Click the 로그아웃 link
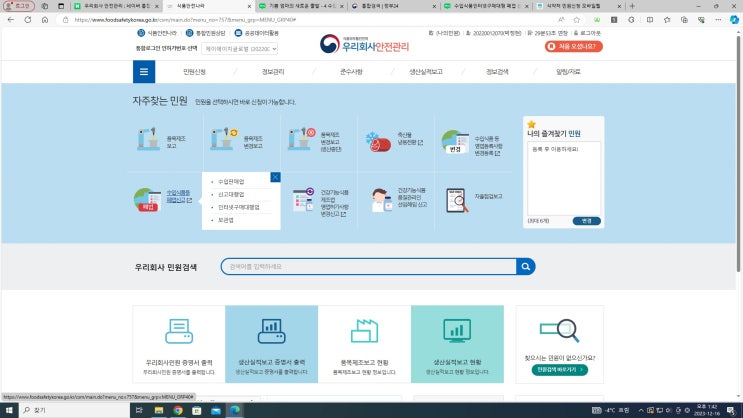Screen dimensions: 743x418 pyautogui.click(x=588, y=33)
